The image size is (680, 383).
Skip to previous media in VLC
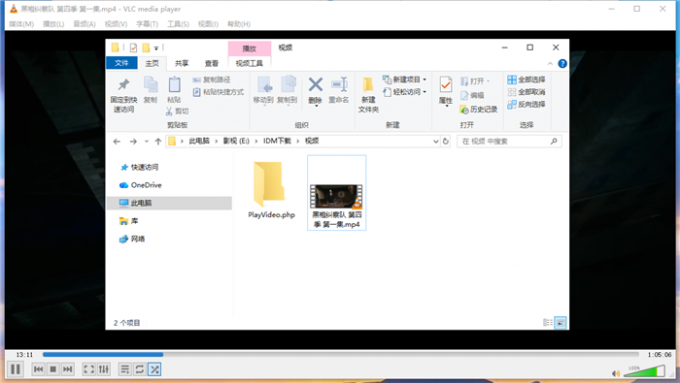38,369
